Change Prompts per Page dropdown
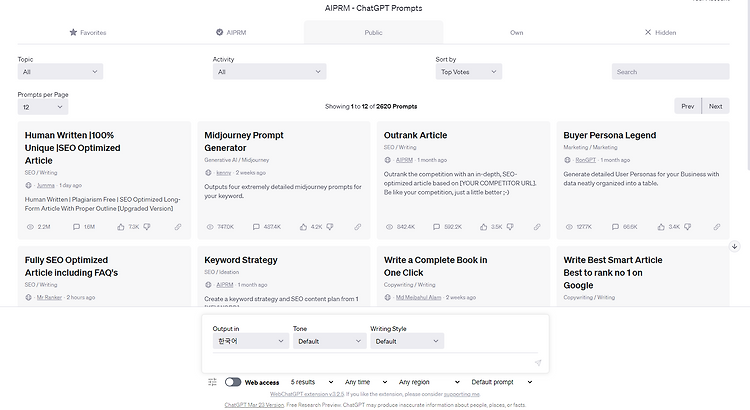Viewport: 750px width, 410px height. (x=43, y=107)
